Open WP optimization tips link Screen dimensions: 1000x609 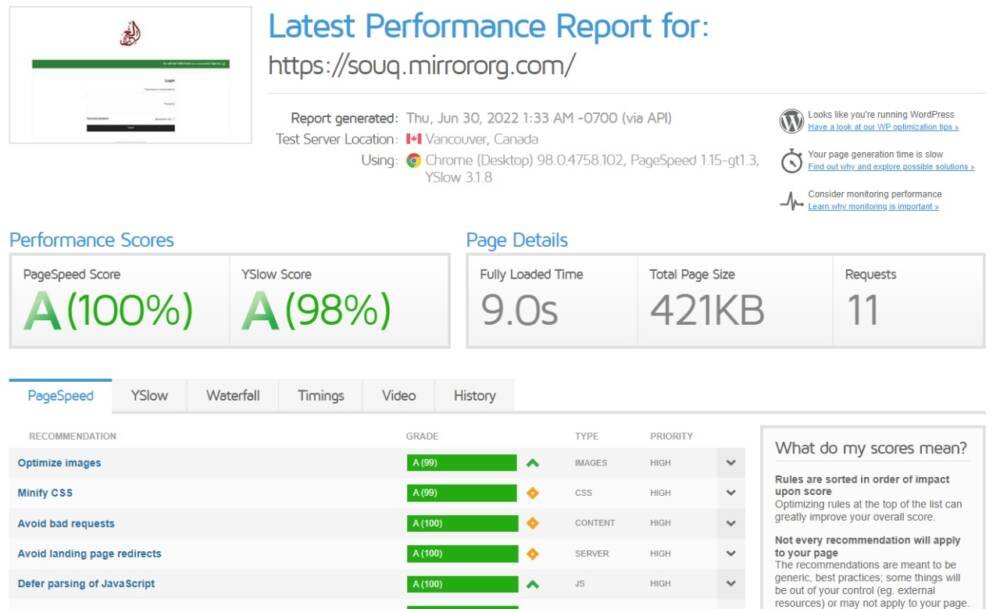(883, 127)
